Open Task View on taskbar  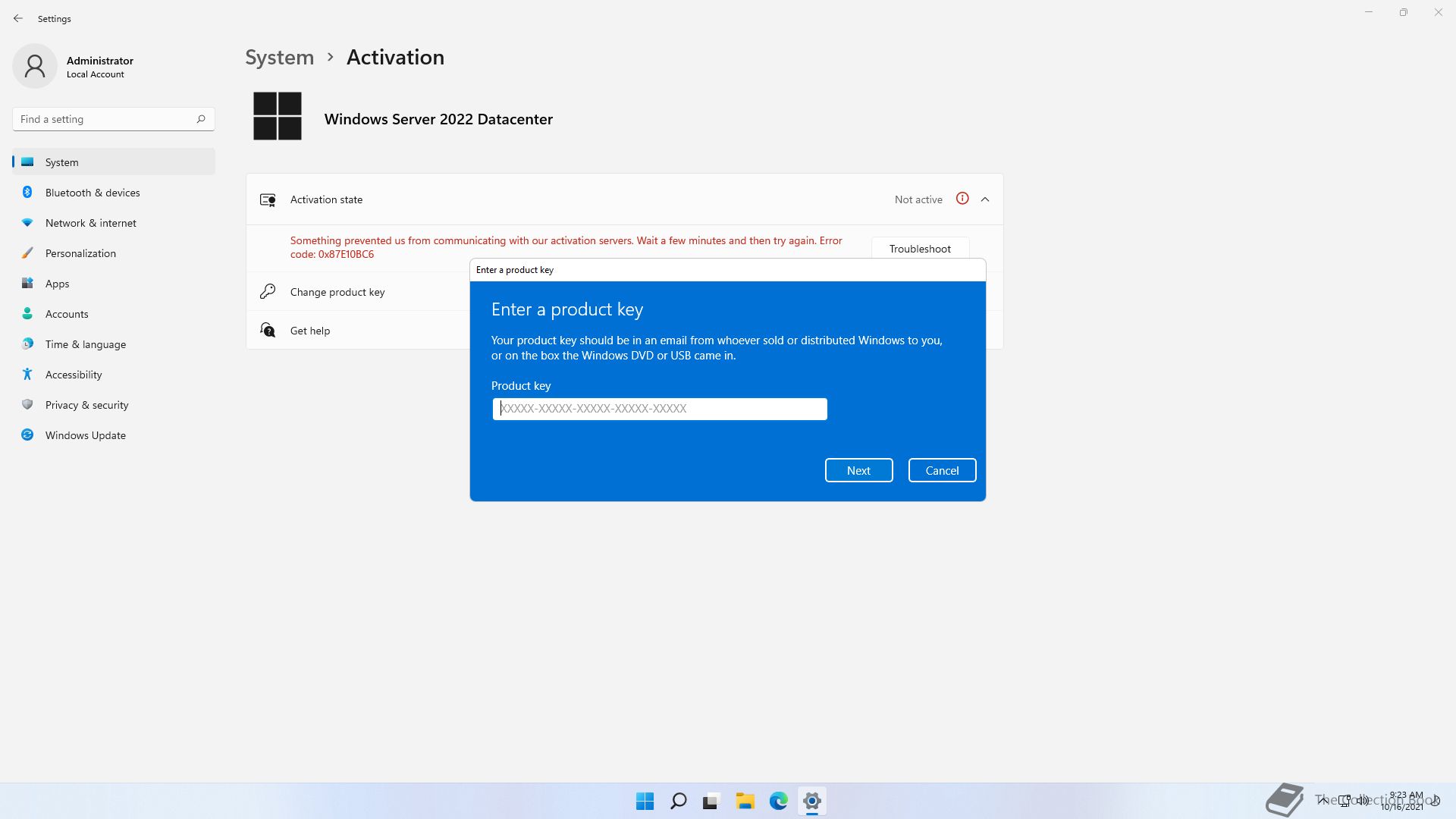[711, 801]
